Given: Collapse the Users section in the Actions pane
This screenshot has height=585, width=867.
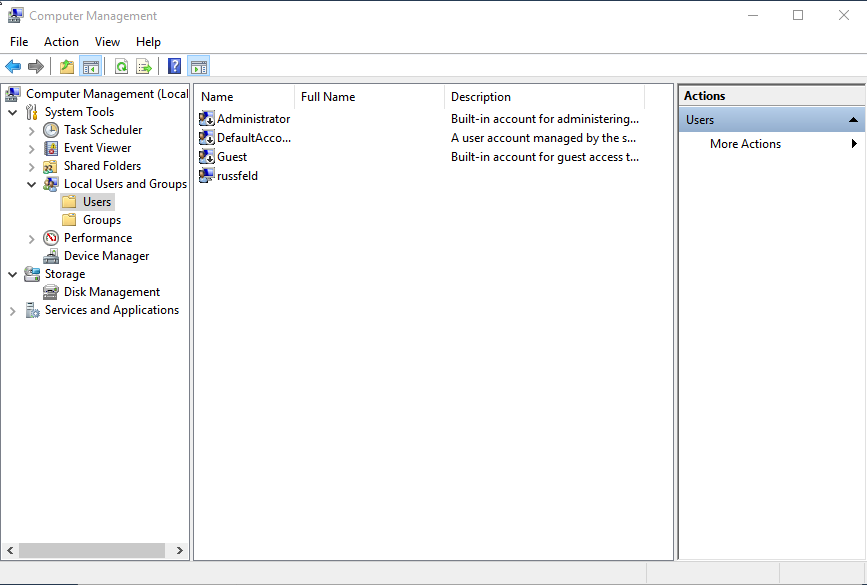Looking at the screenshot, I should [x=853, y=120].
